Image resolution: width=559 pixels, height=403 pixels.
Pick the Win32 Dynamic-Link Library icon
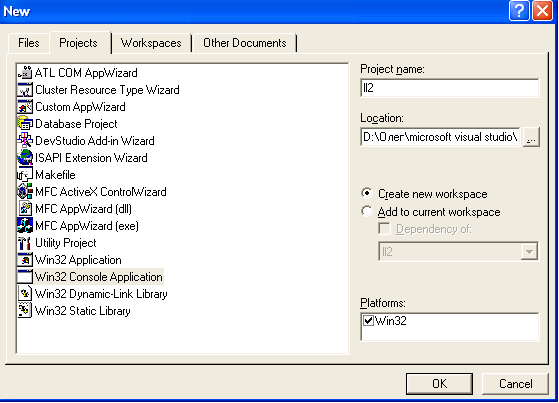[x=25, y=294]
